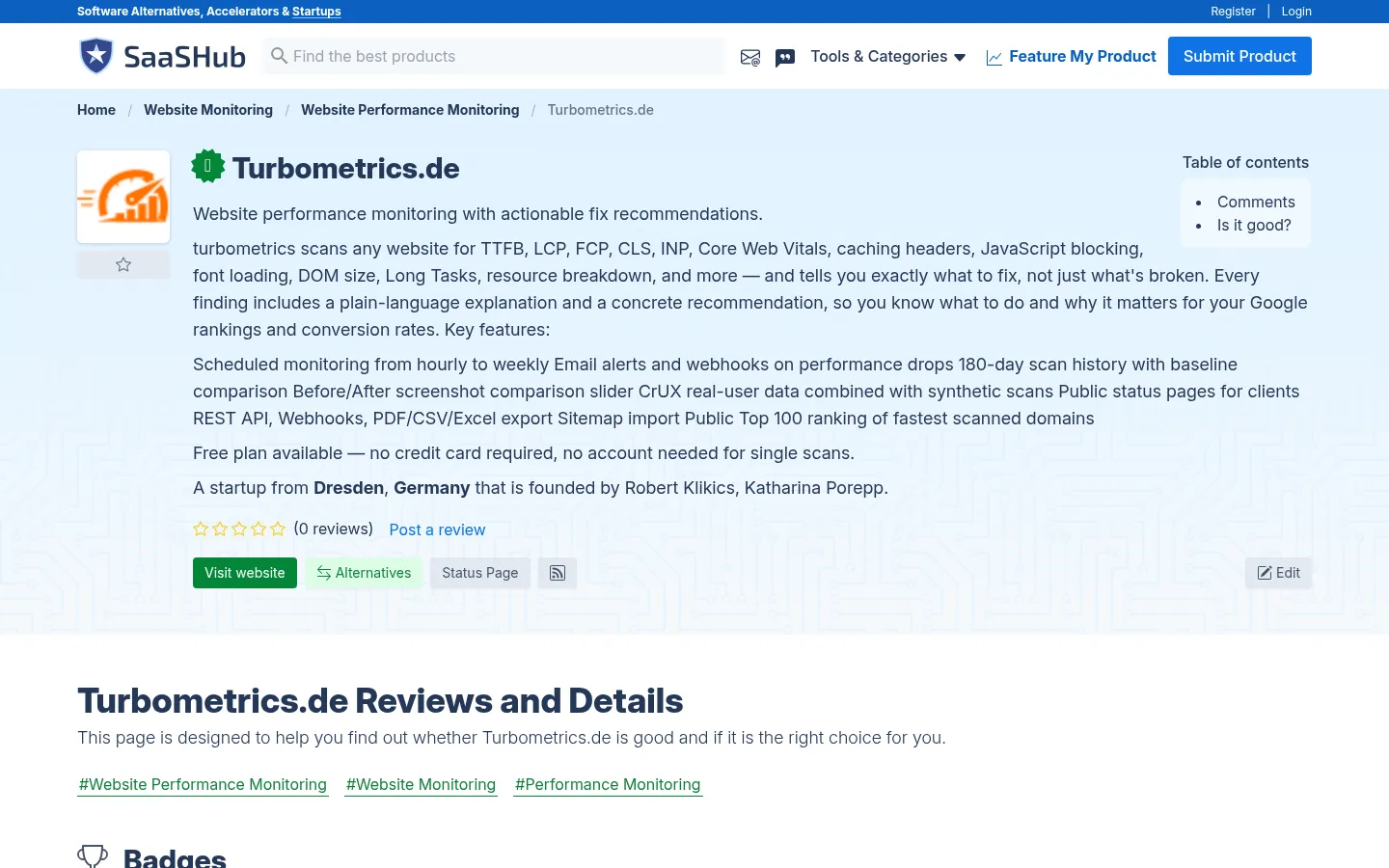1389x868 pixels.
Task: Click the fifth review rating star
Action: pos(278,529)
